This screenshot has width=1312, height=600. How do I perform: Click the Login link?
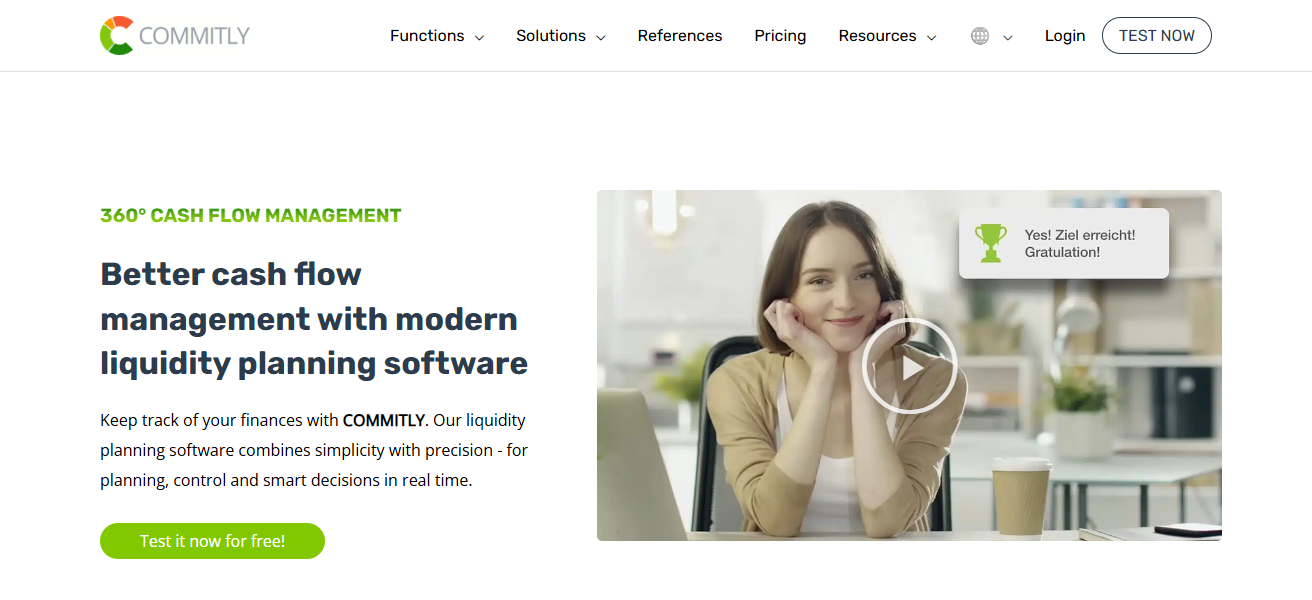(x=1065, y=36)
